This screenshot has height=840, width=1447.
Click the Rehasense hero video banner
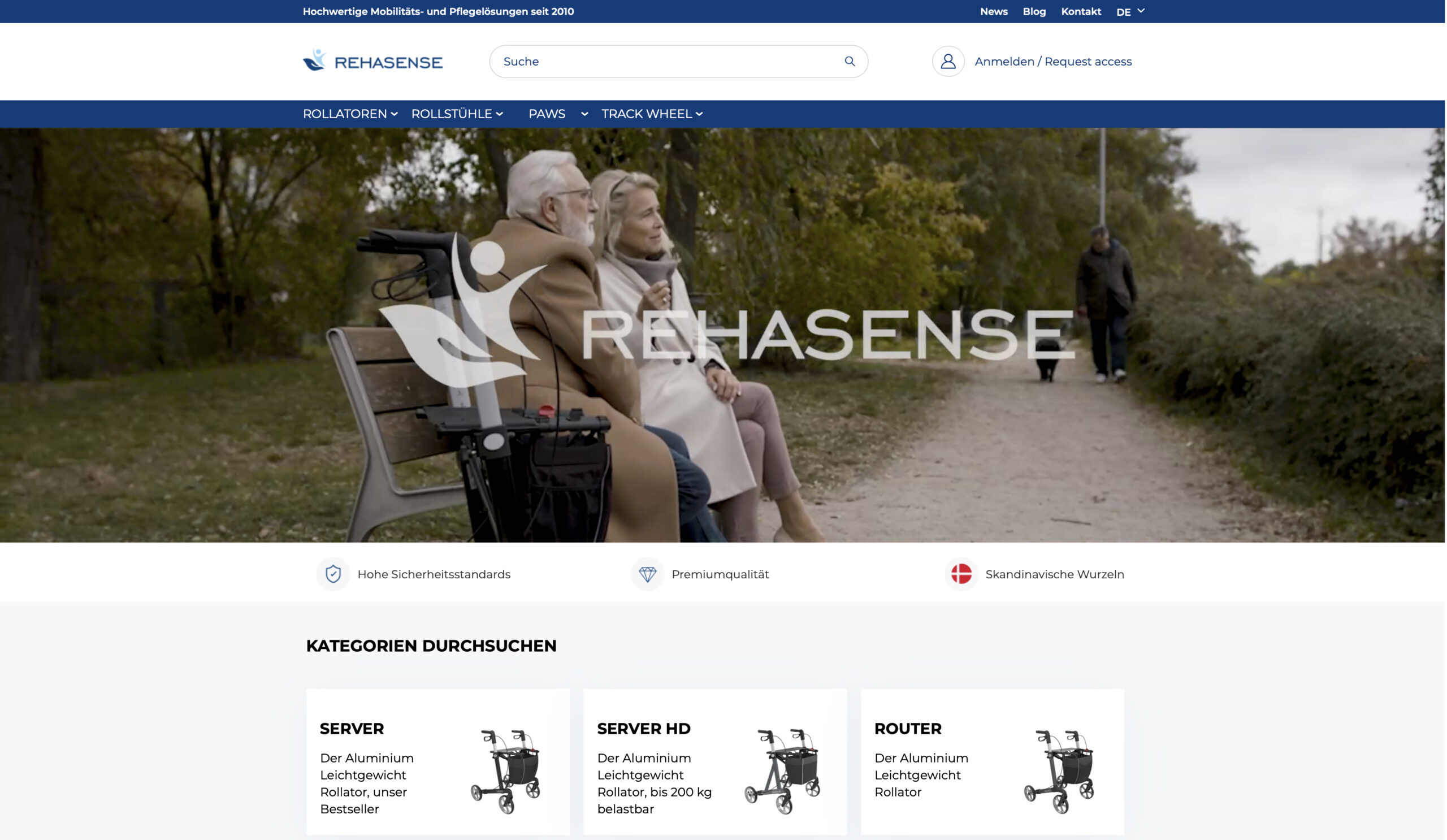[722, 335]
